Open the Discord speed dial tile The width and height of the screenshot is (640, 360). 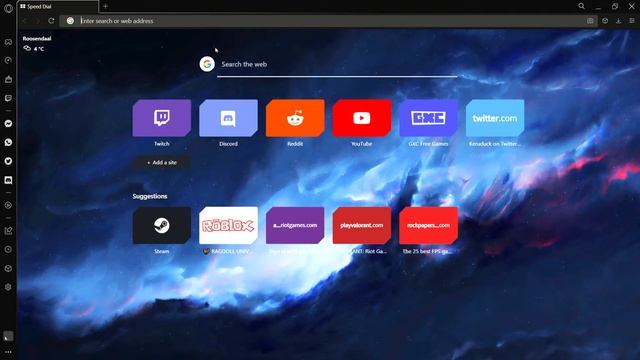pos(229,118)
